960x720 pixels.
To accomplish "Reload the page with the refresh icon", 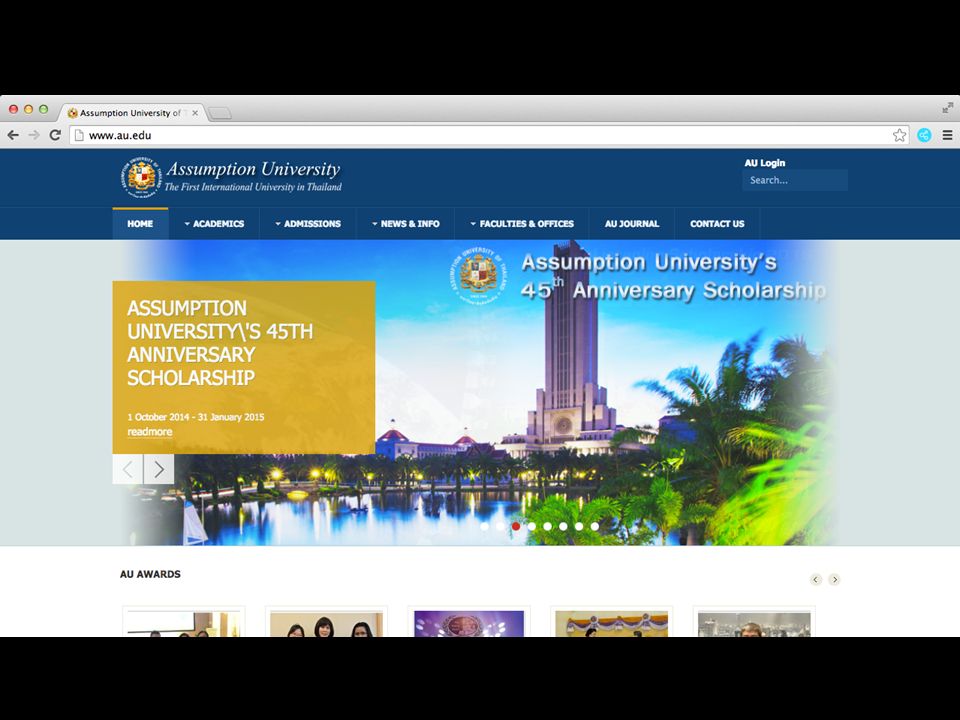I will (x=55, y=135).
